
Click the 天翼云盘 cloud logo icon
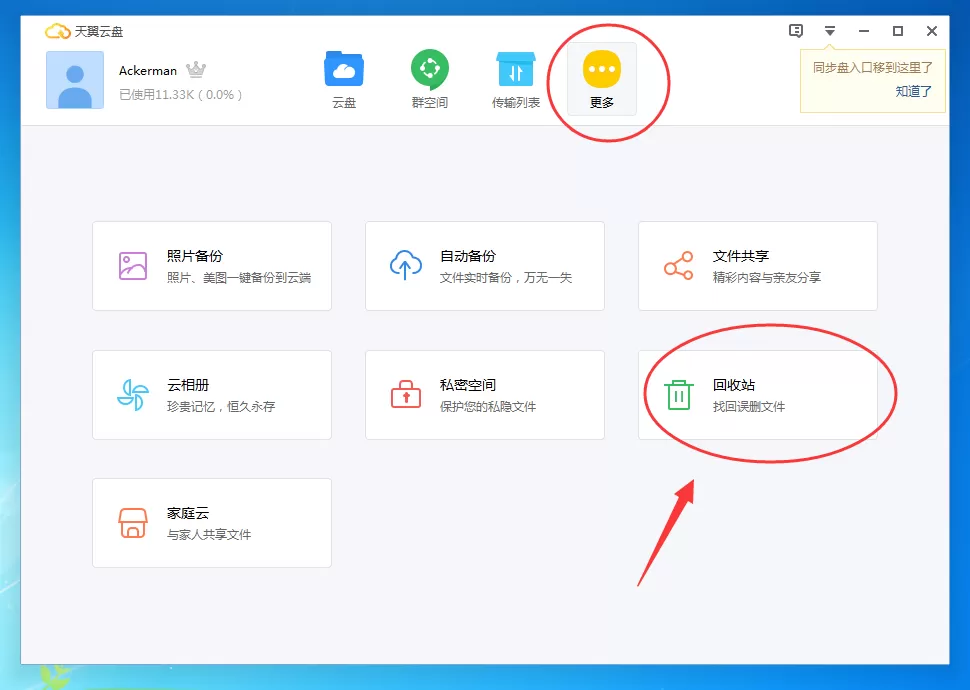58,31
